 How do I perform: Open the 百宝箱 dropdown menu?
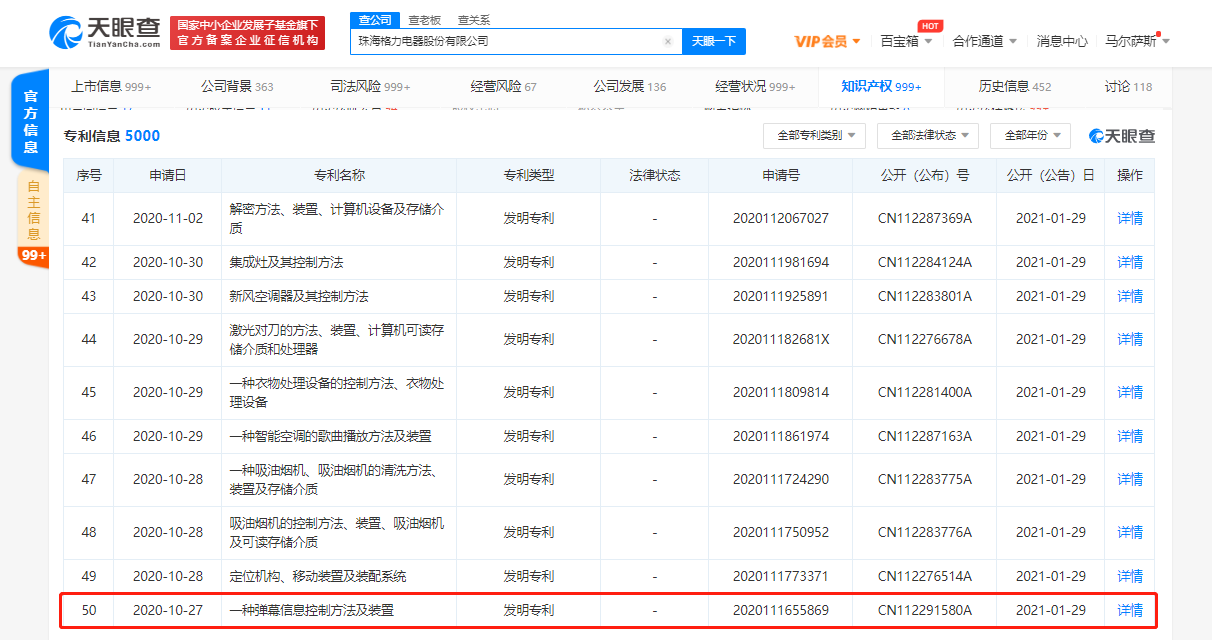point(907,41)
